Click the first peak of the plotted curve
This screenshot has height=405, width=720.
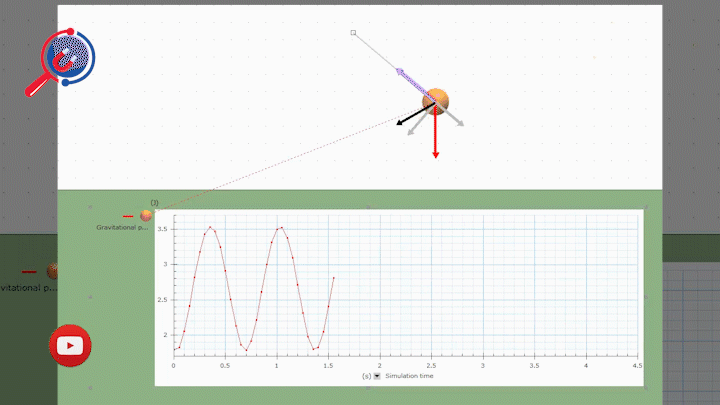[x=210, y=227]
